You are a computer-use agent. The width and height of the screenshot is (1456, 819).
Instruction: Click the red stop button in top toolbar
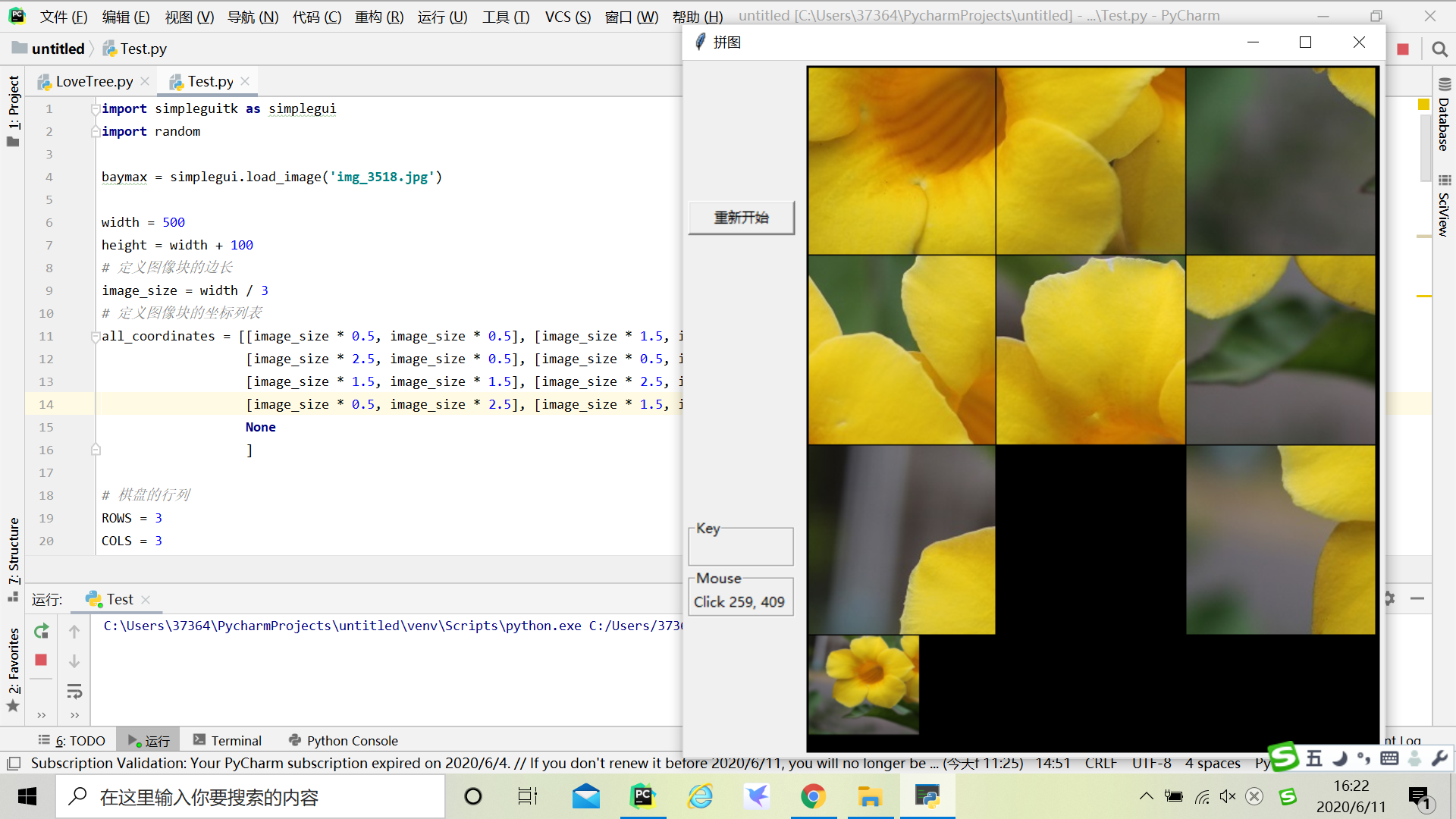click(x=1403, y=49)
